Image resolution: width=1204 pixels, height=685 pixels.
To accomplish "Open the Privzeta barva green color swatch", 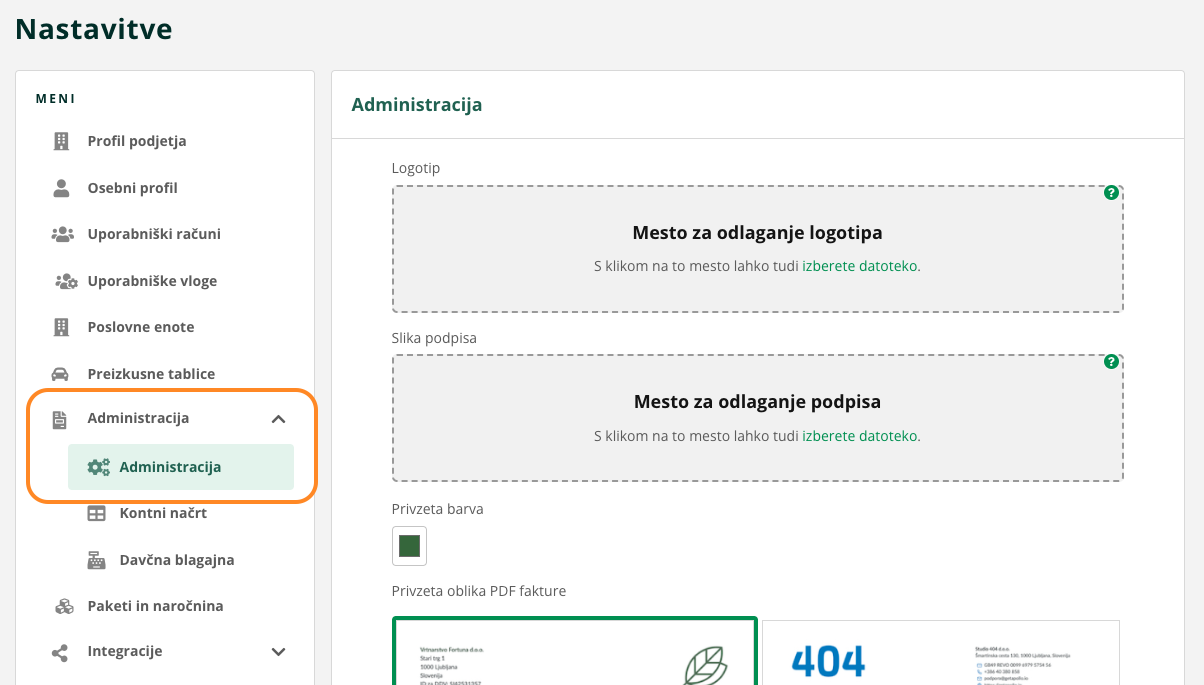I will click(x=409, y=546).
